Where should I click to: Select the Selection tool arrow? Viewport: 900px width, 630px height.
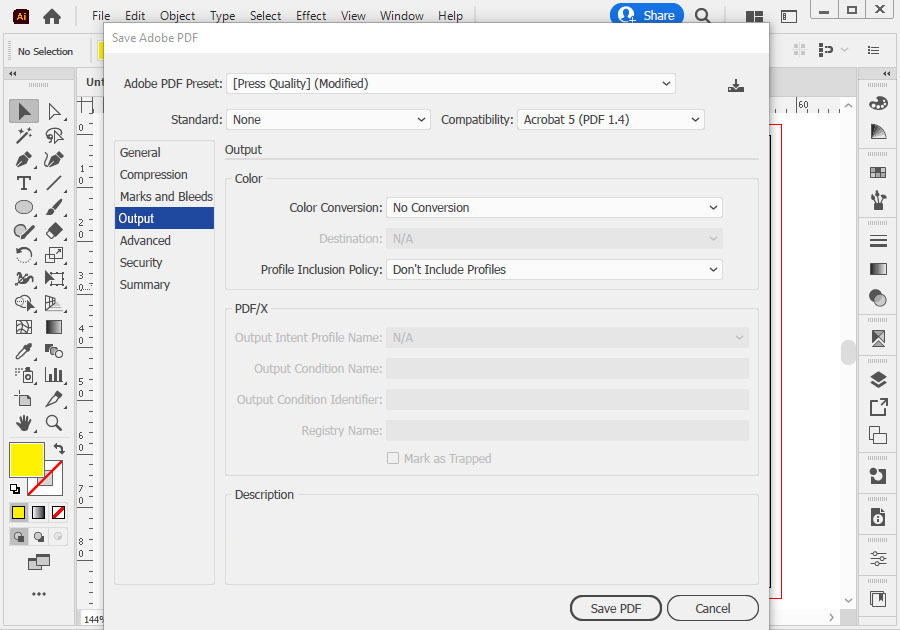[24, 111]
